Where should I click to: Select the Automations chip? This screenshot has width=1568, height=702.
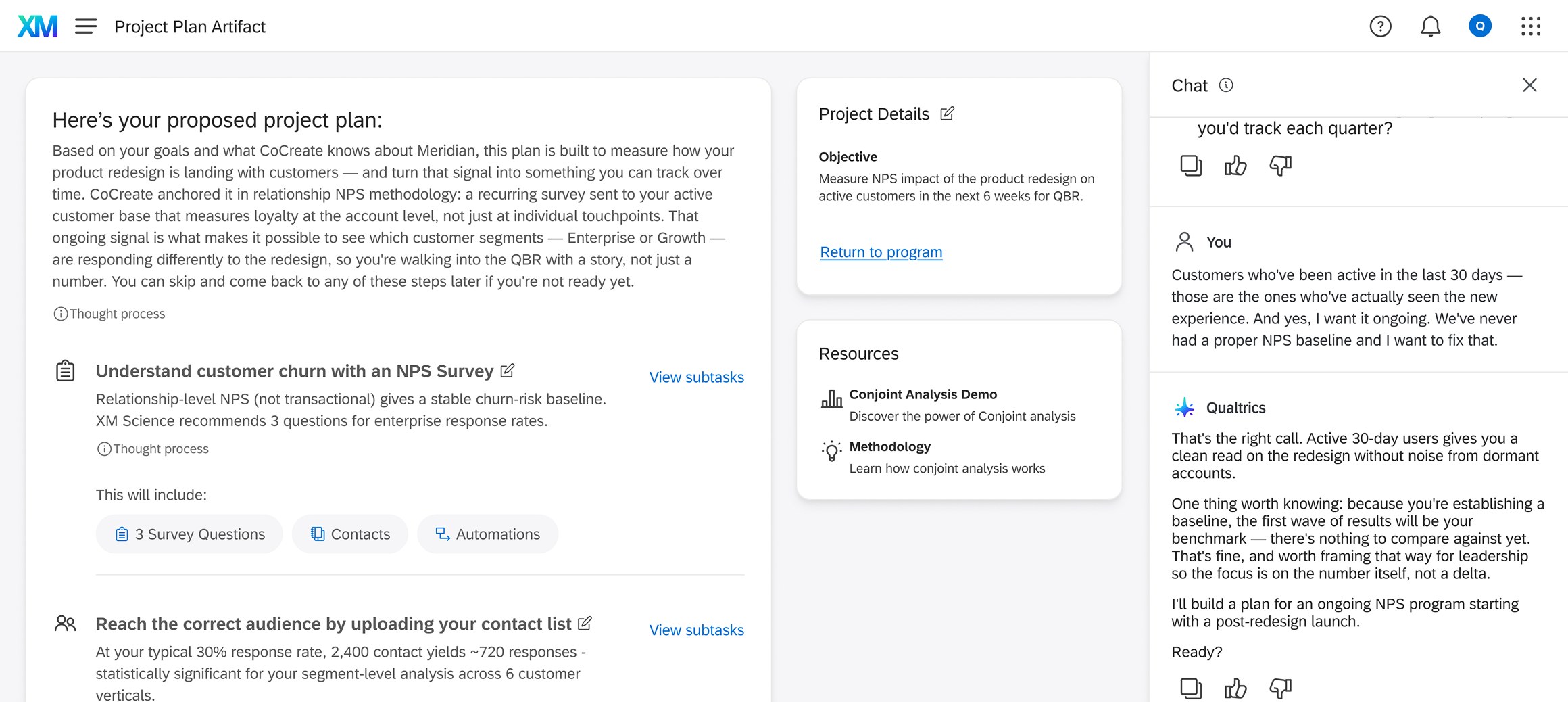[x=487, y=534]
